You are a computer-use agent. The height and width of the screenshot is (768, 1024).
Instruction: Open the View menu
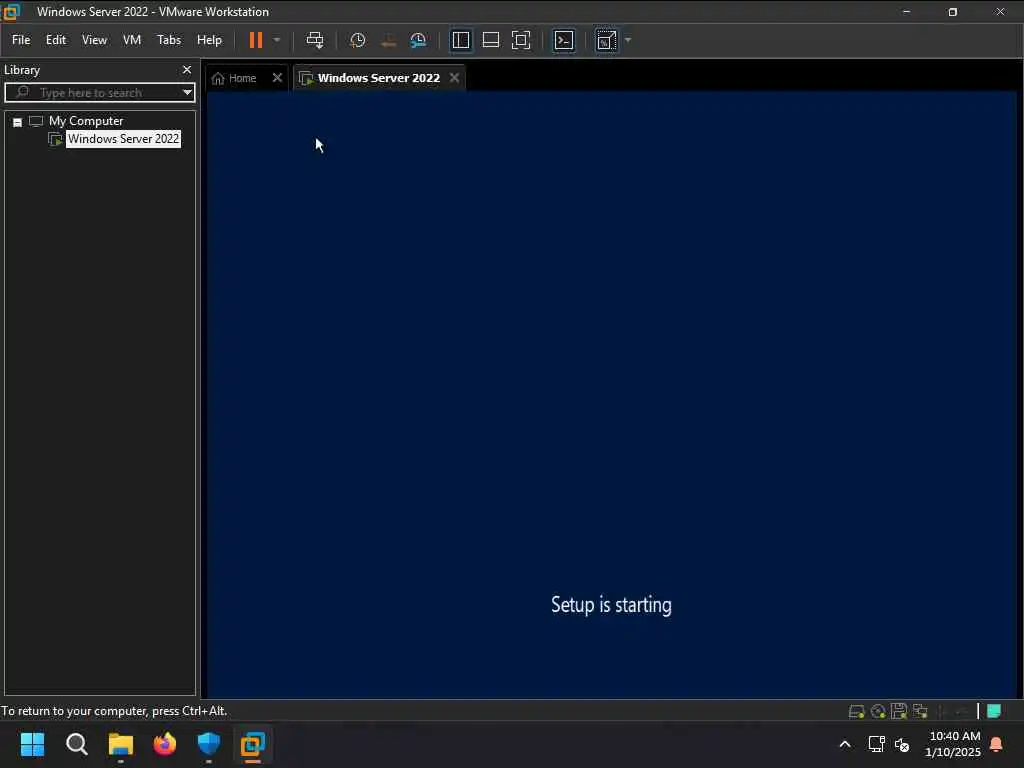[x=94, y=40]
